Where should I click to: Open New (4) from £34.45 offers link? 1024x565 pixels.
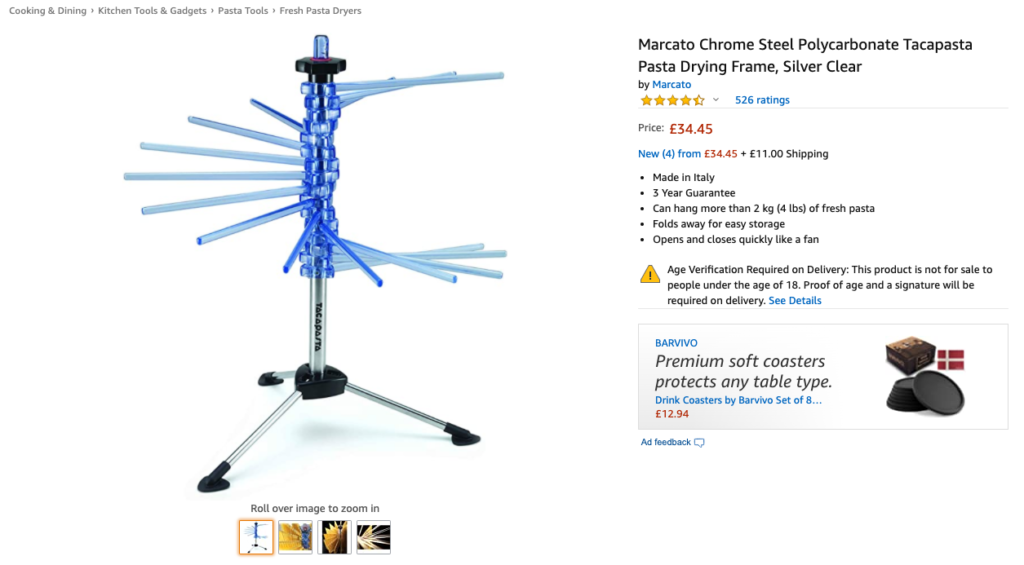click(688, 154)
